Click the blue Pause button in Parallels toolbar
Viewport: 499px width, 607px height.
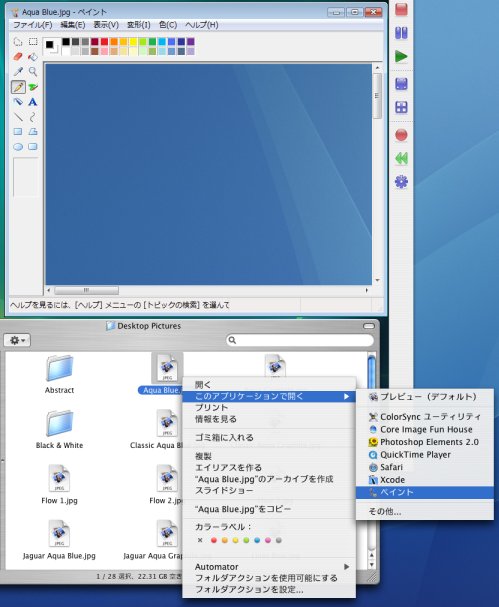[401, 33]
